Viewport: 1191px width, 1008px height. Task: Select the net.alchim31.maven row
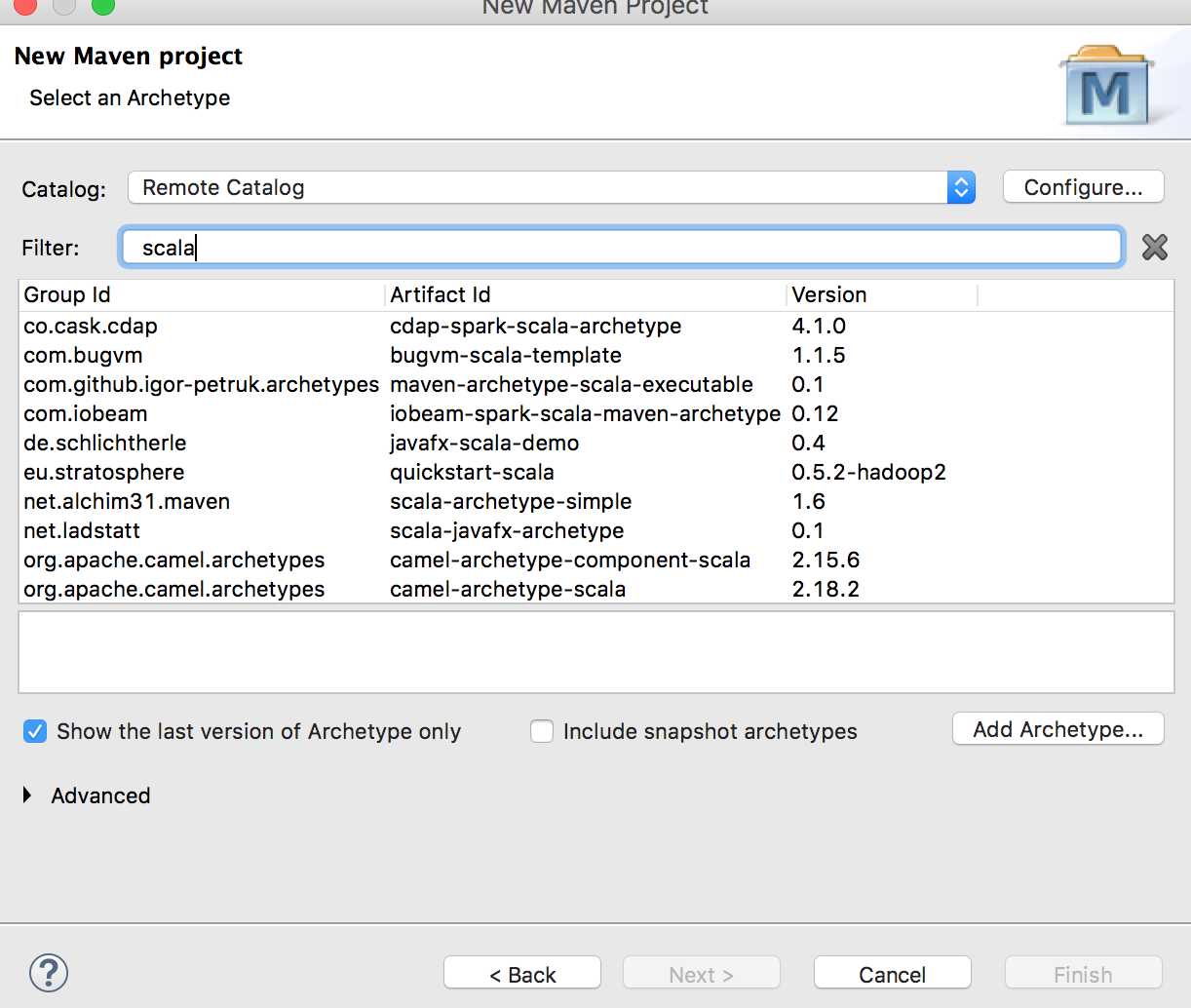click(x=595, y=501)
